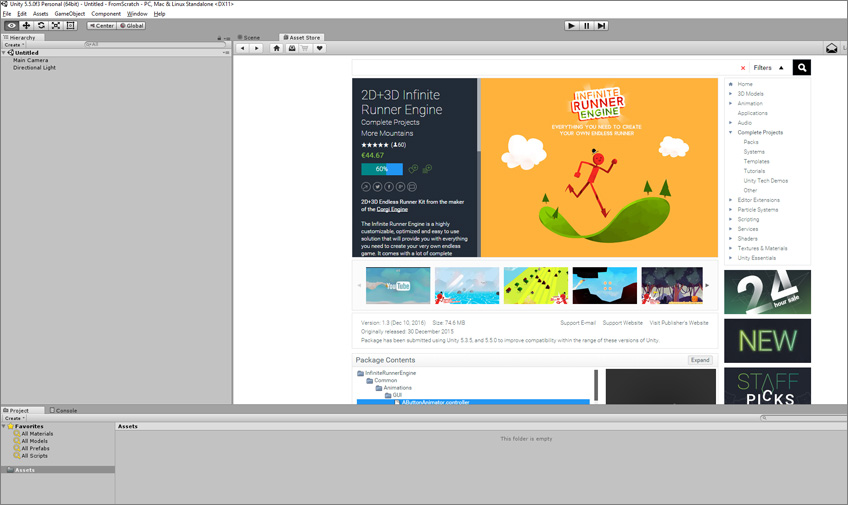Open the YouTube video thumbnail

[x=398, y=285]
